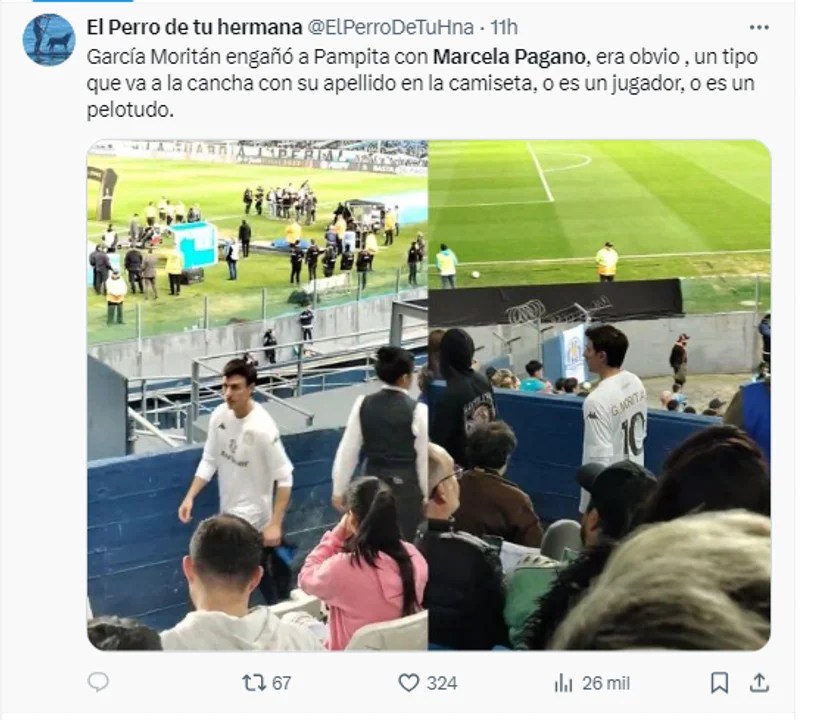This screenshot has height=720, width=833.
Task: Share the post via upload arrow icon
Action: pos(759,682)
